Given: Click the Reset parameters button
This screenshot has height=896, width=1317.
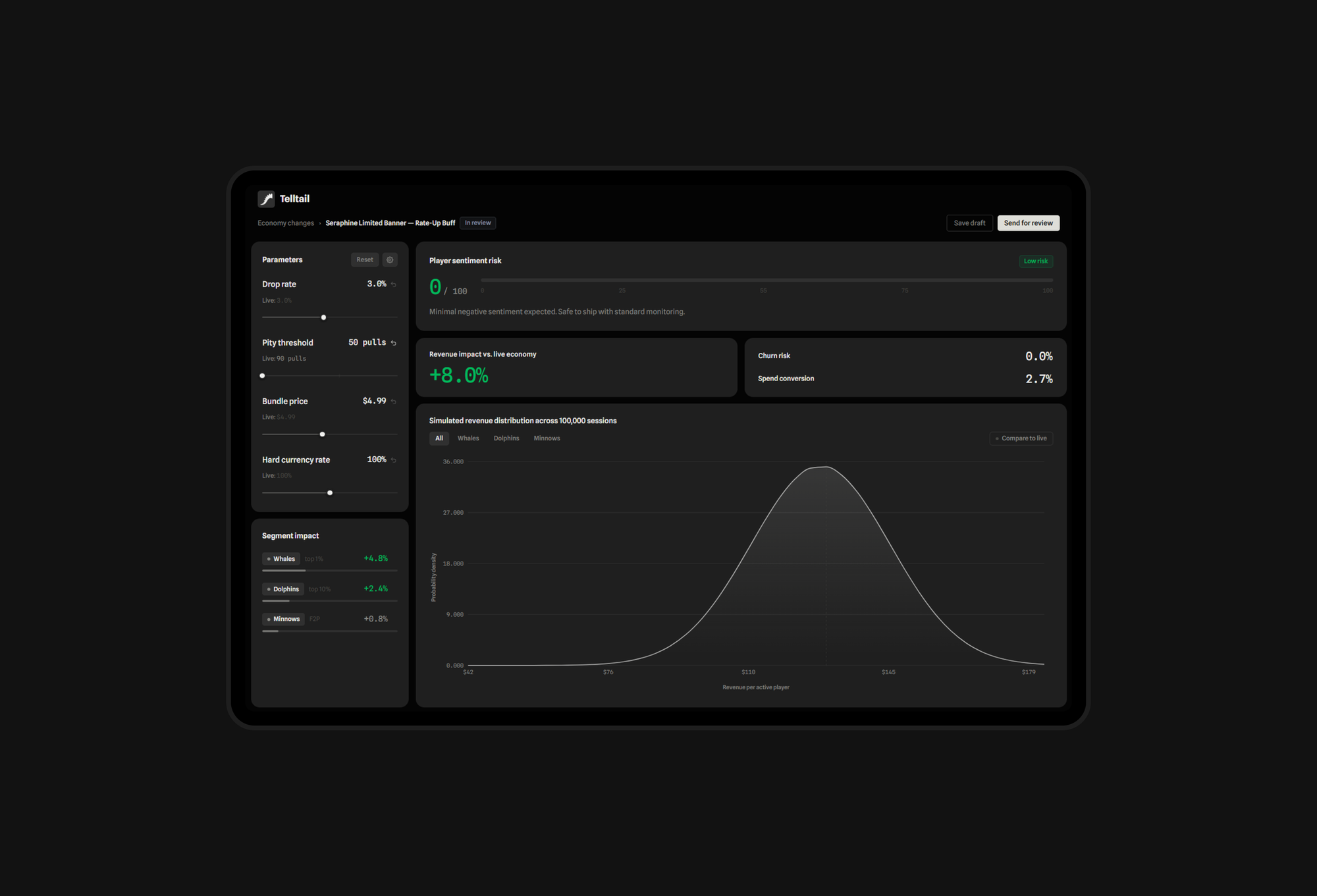Looking at the screenshot, I should (x=365, y=259).
